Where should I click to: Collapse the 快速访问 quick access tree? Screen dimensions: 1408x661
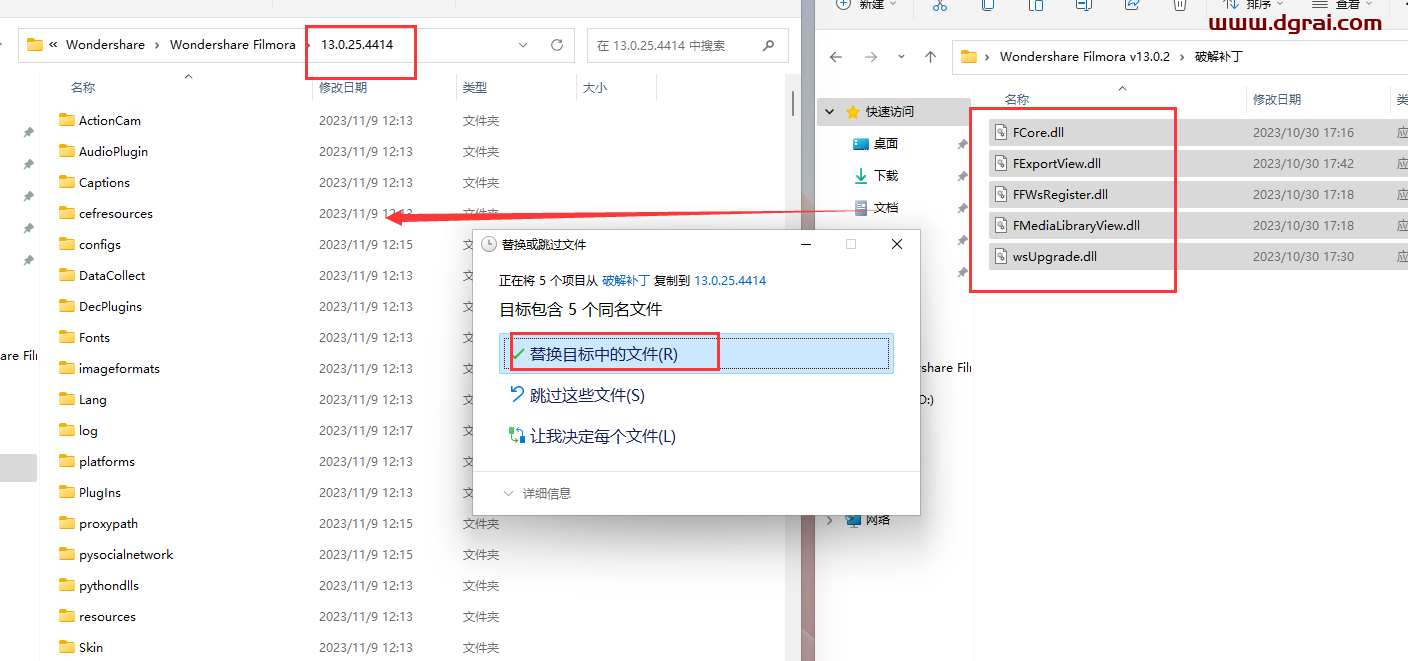coord(829,112)
